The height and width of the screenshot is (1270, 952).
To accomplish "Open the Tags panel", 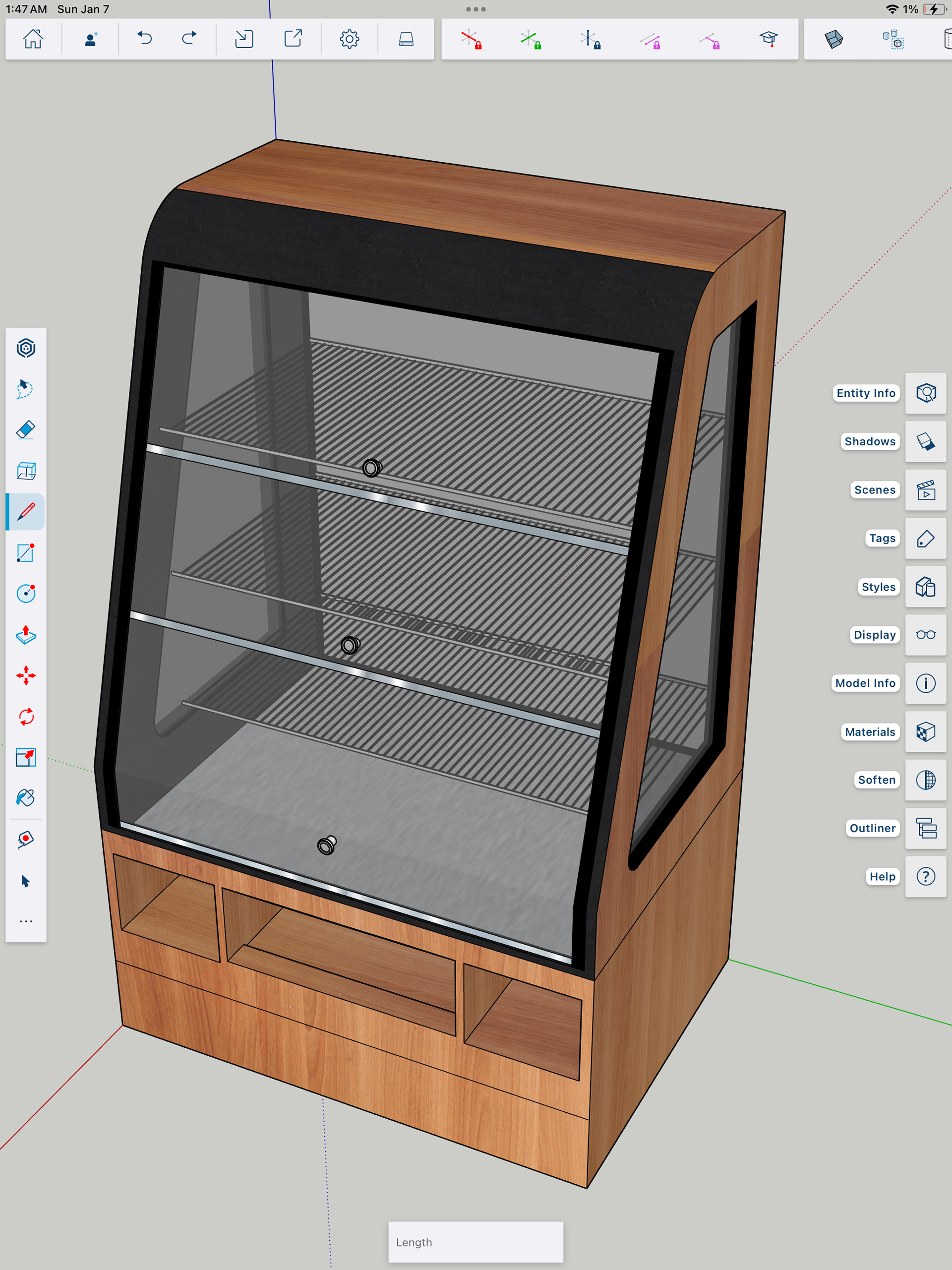I will 926,539.
